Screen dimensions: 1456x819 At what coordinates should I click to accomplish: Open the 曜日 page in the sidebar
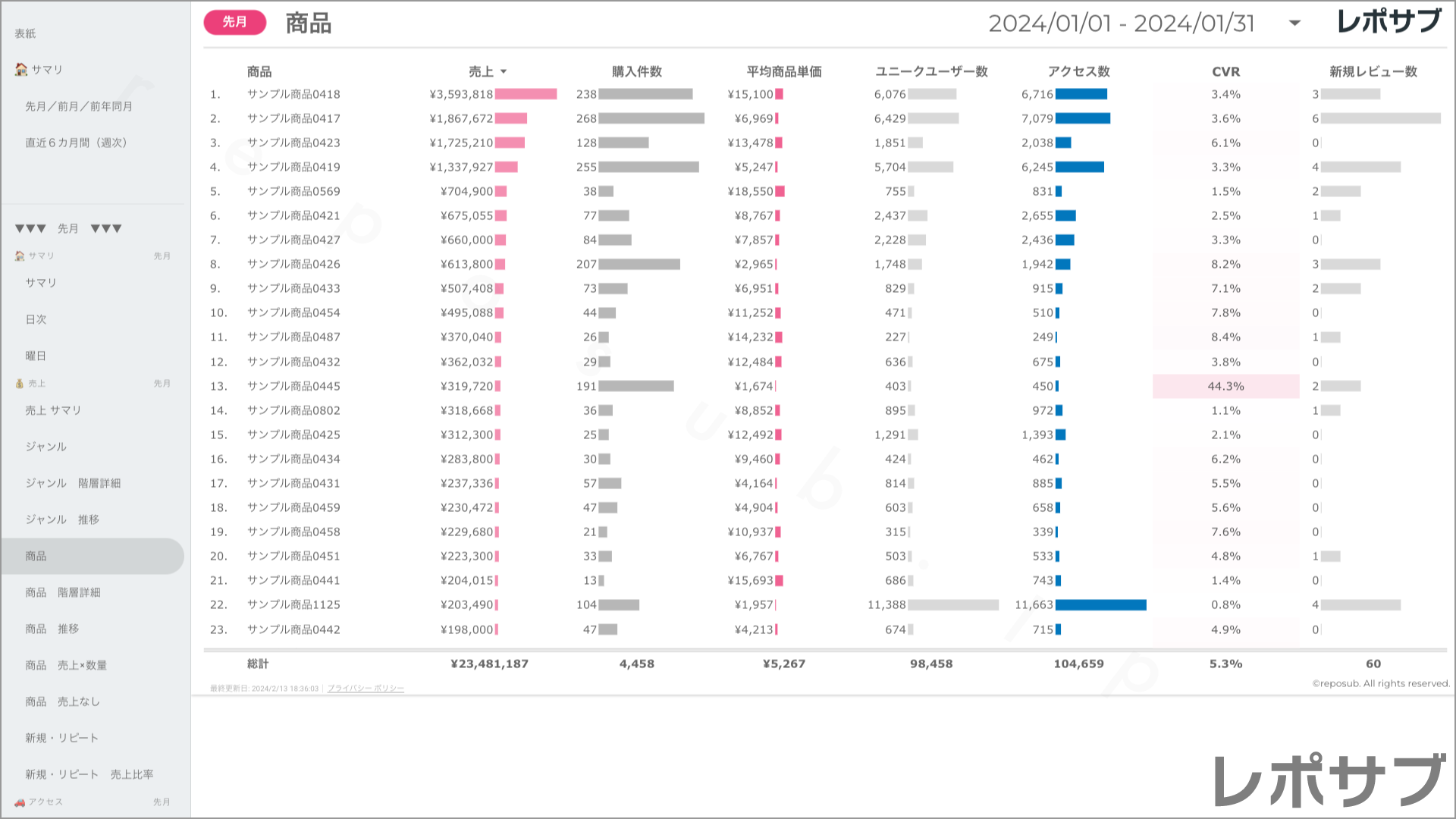tap(36, 356)
